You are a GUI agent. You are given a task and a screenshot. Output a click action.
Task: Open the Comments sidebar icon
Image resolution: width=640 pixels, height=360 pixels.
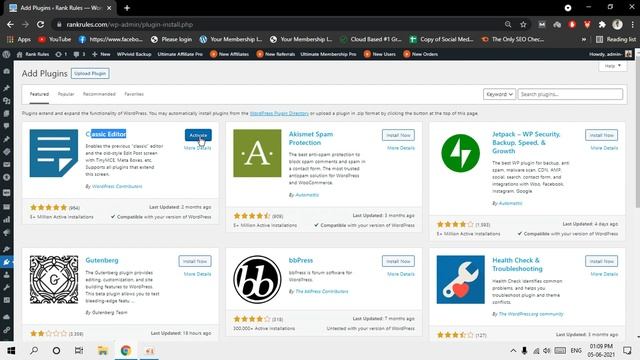tap(7, 126)
